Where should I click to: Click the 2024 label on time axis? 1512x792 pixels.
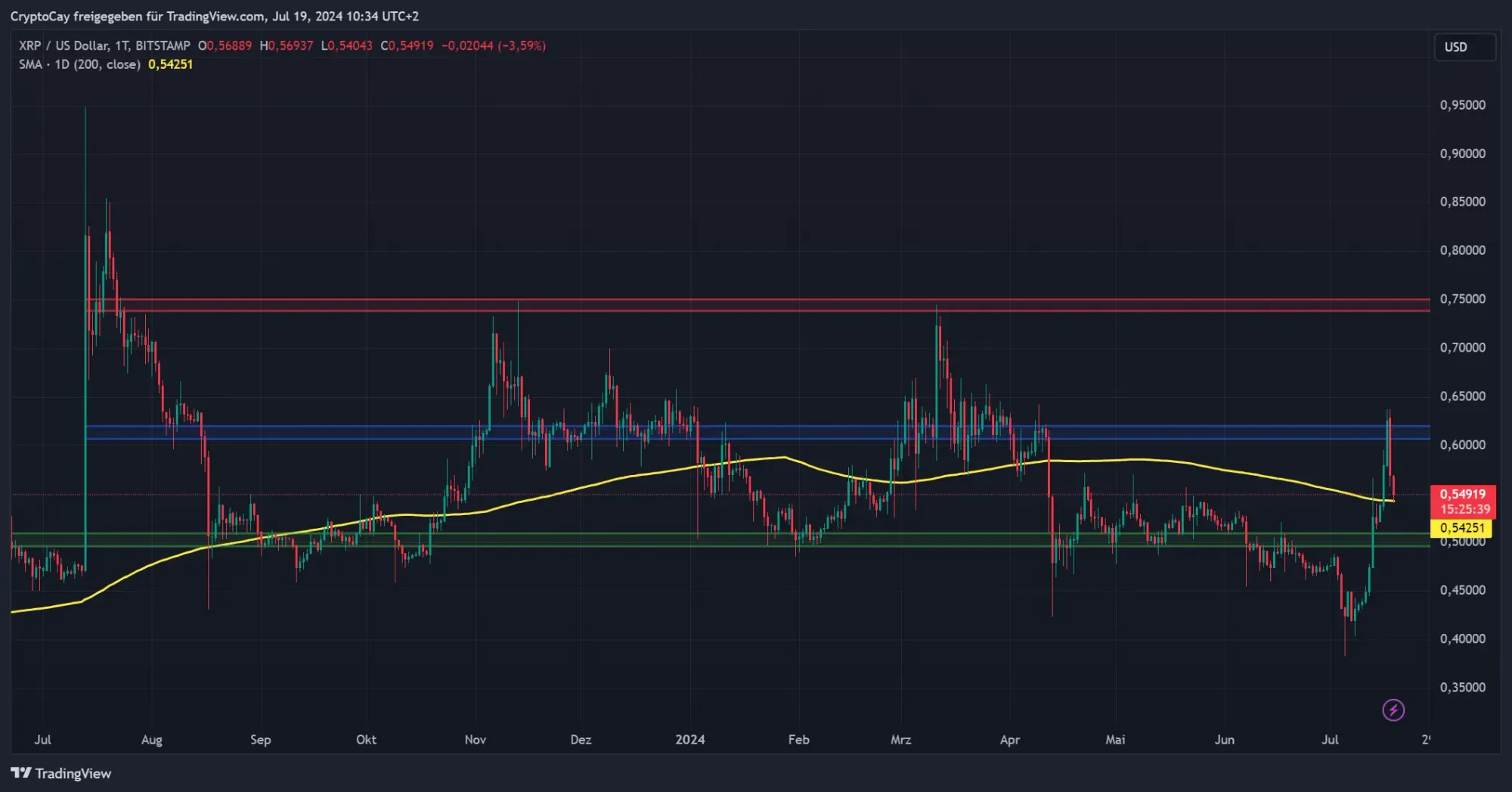[690, 739]
